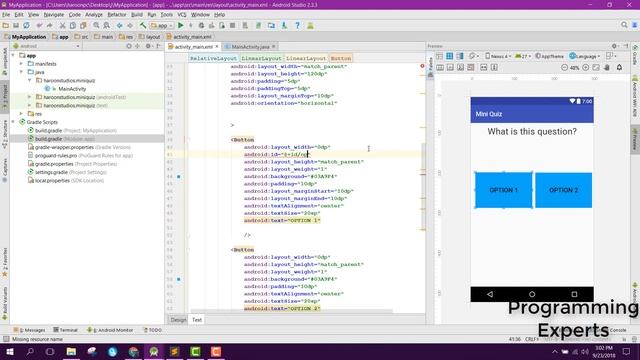Click preview zoom out minus button
The image size is (640, 360).
(564, 67)
